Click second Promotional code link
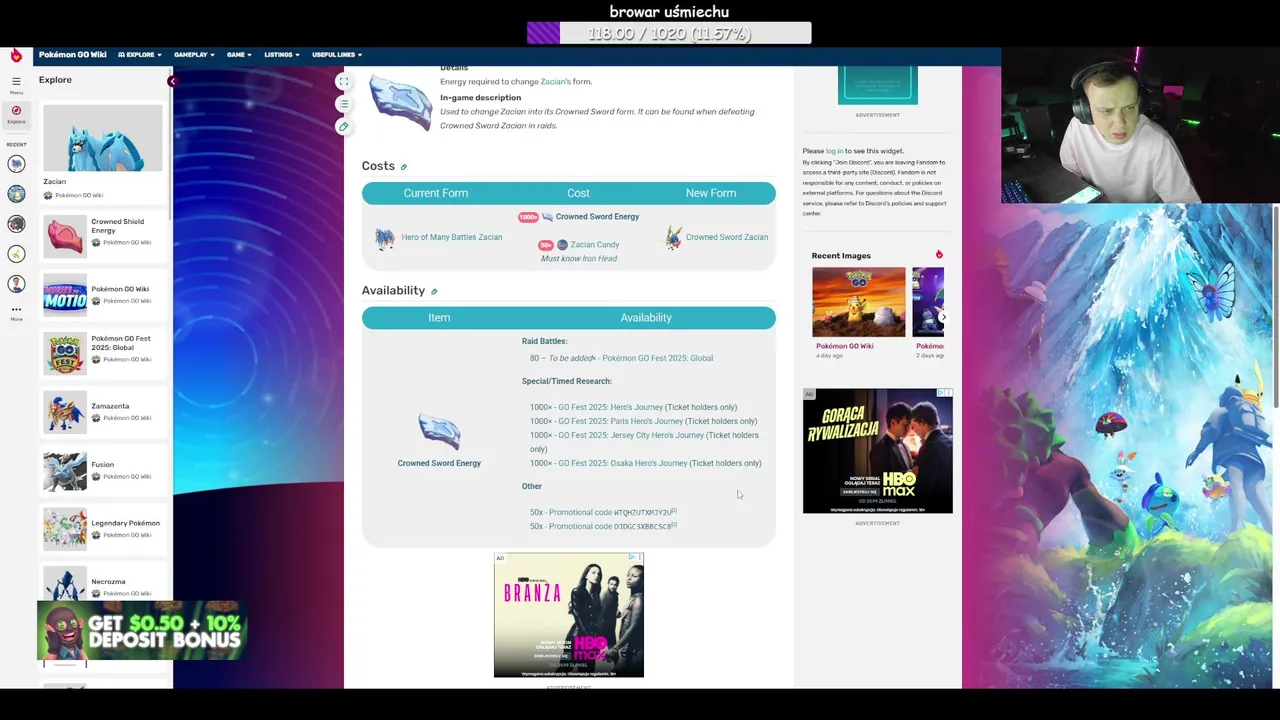 [580, 526]
